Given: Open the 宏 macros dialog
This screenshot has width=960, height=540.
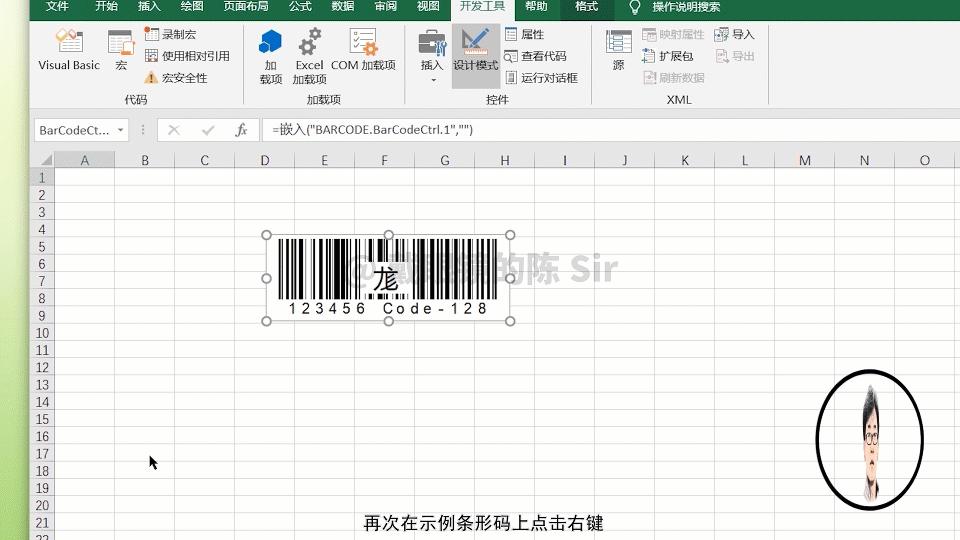Looking at the screenshot, I should coord(121,50).
